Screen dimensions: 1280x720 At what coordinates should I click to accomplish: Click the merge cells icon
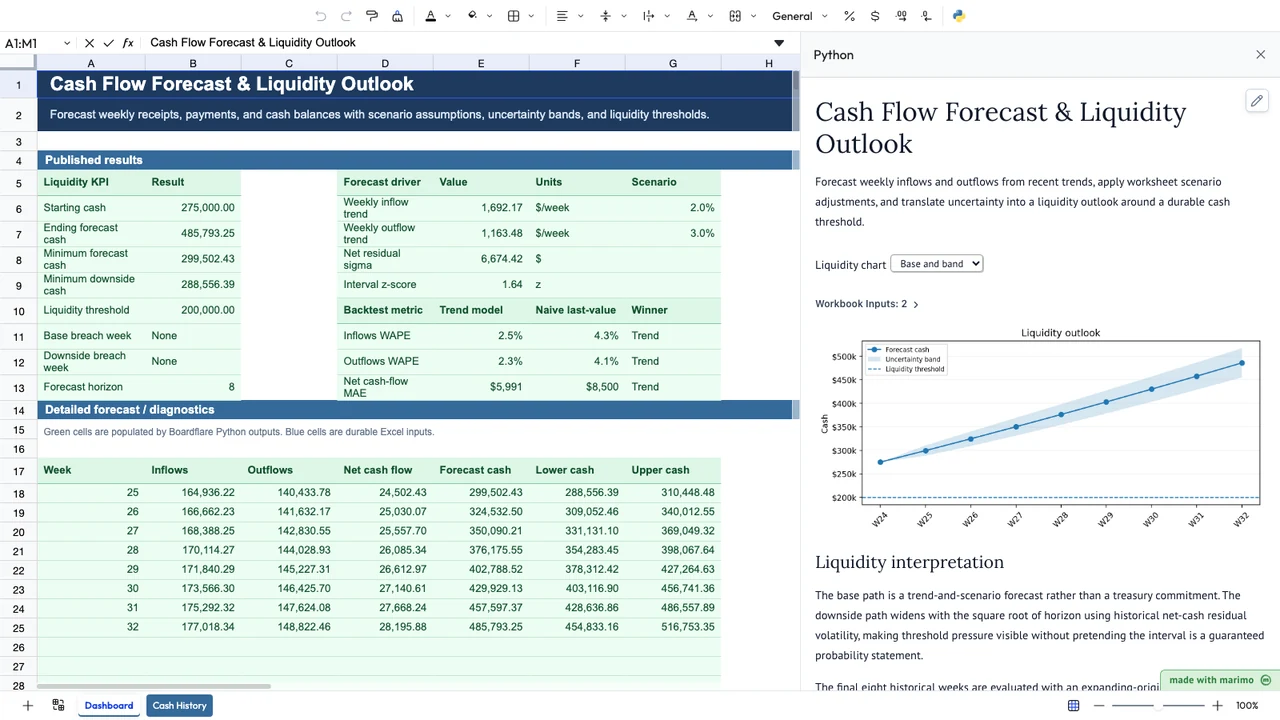pyautogui.click(x=735, y=16)
